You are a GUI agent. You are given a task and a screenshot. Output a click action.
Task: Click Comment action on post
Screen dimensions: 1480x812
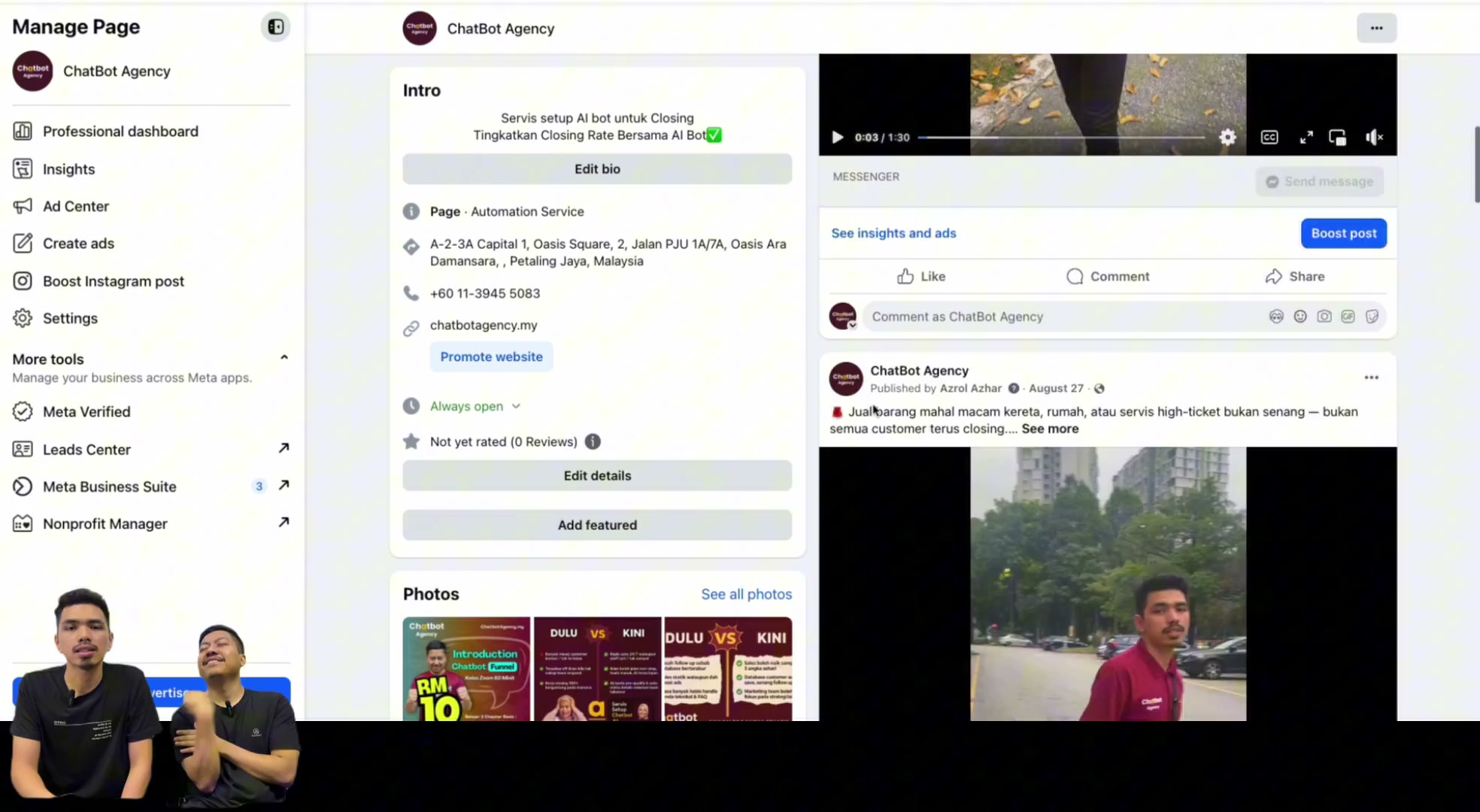(1108, 276)
